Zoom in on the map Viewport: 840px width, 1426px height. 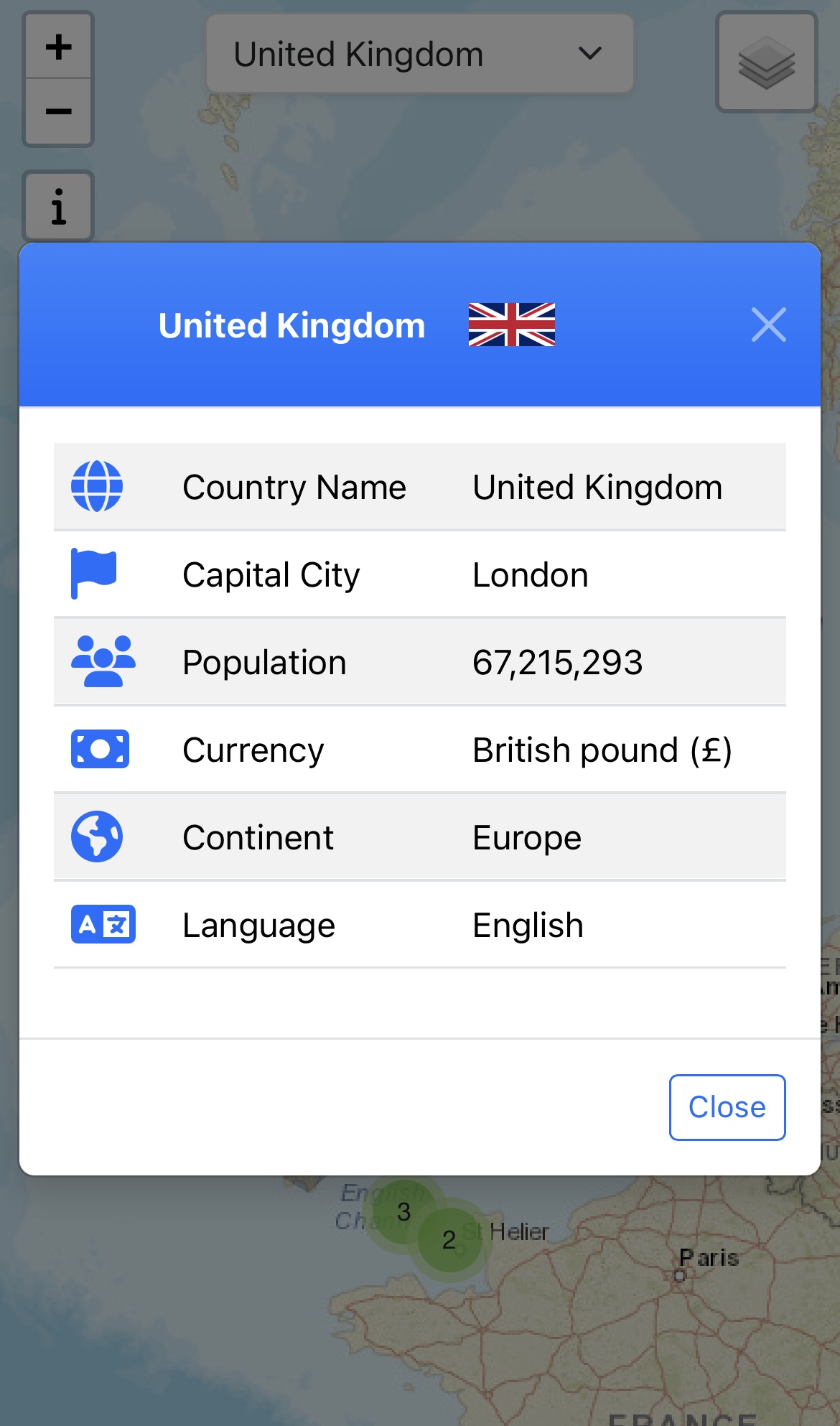click(x=58, y=47)
